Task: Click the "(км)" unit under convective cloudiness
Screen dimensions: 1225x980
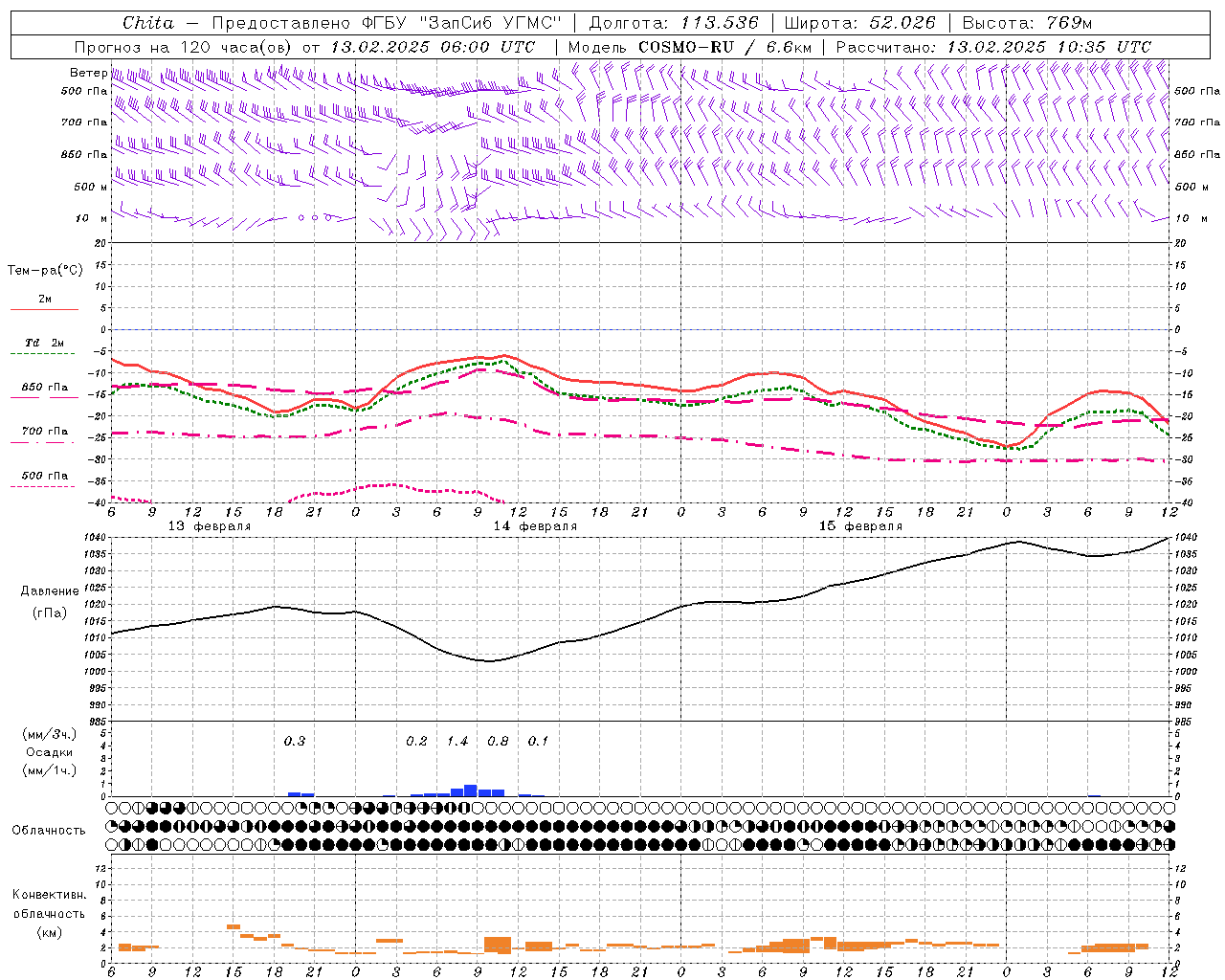Action: click(49, 931)
